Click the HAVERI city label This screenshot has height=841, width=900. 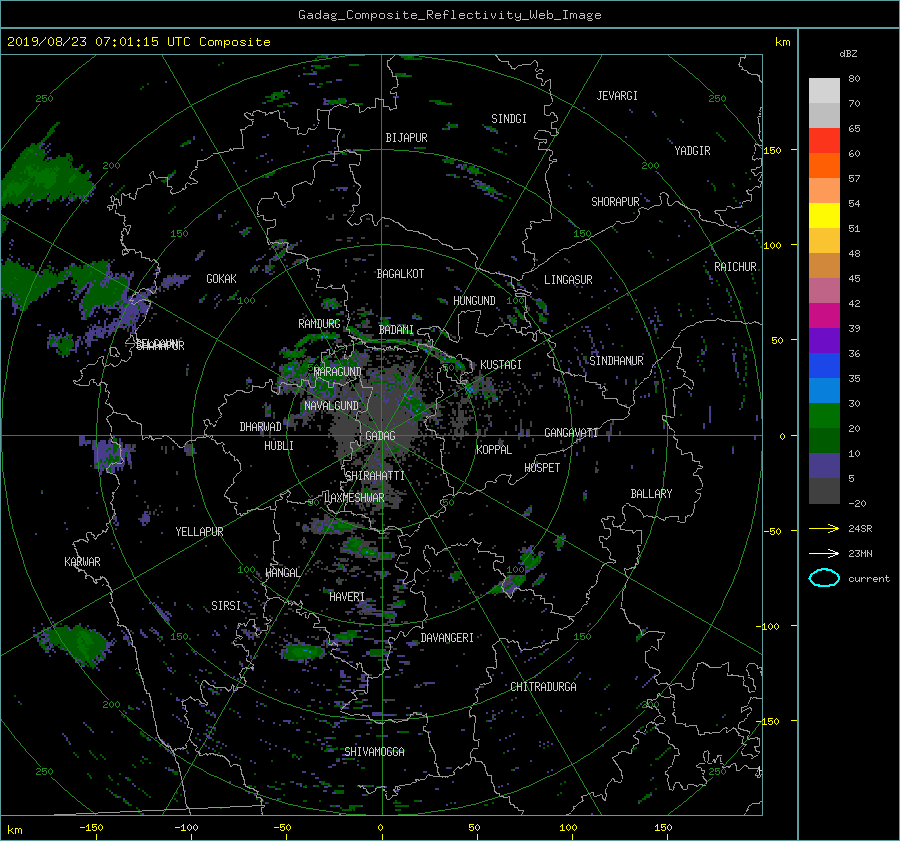point(347,597)
